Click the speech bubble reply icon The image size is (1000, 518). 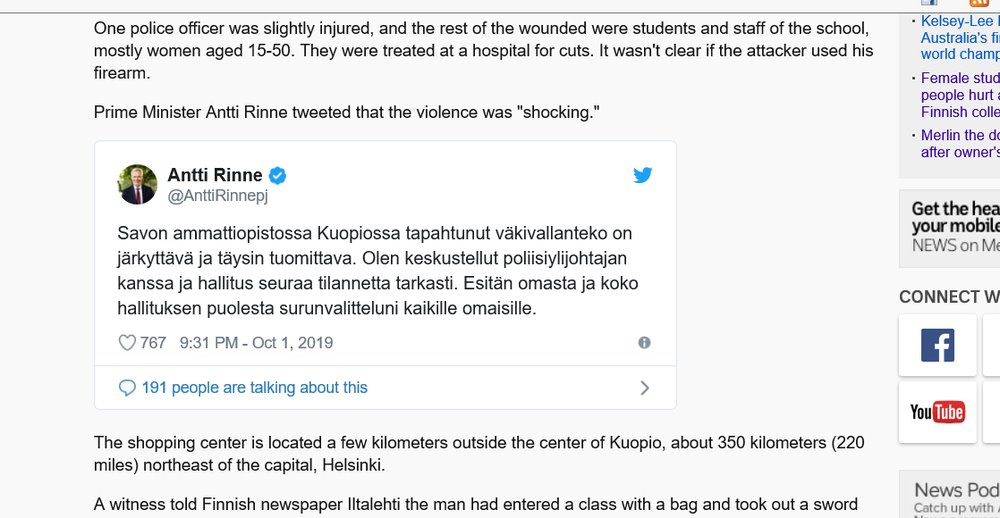127,388
